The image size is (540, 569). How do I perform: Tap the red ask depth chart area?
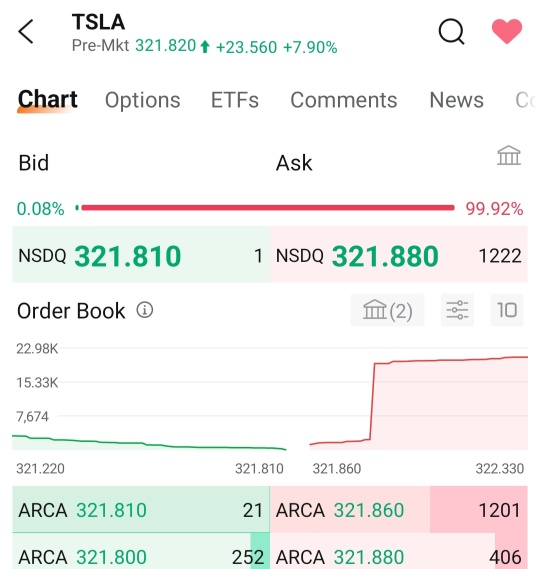418,403
